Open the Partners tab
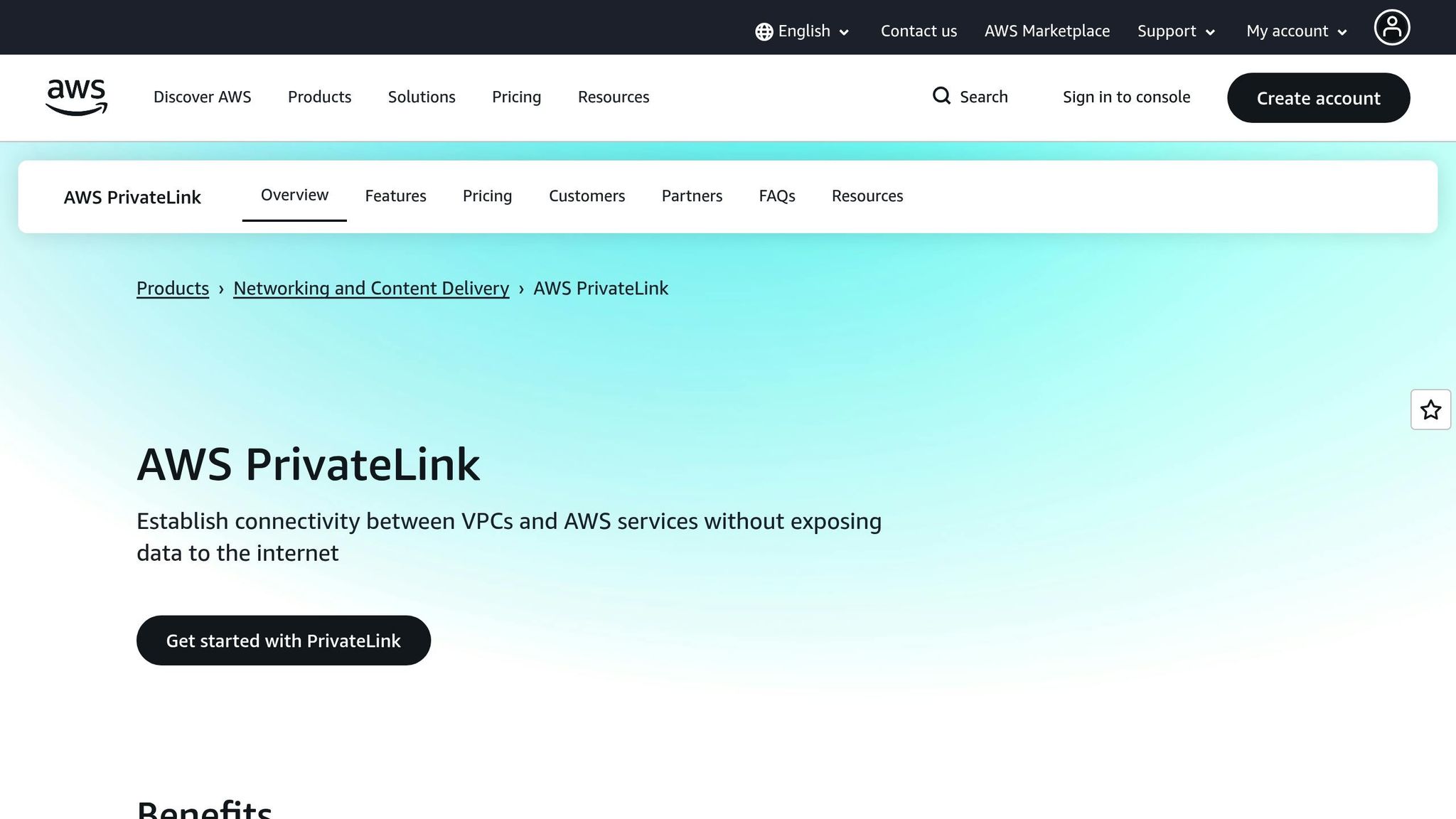 (x=692, y=196)
